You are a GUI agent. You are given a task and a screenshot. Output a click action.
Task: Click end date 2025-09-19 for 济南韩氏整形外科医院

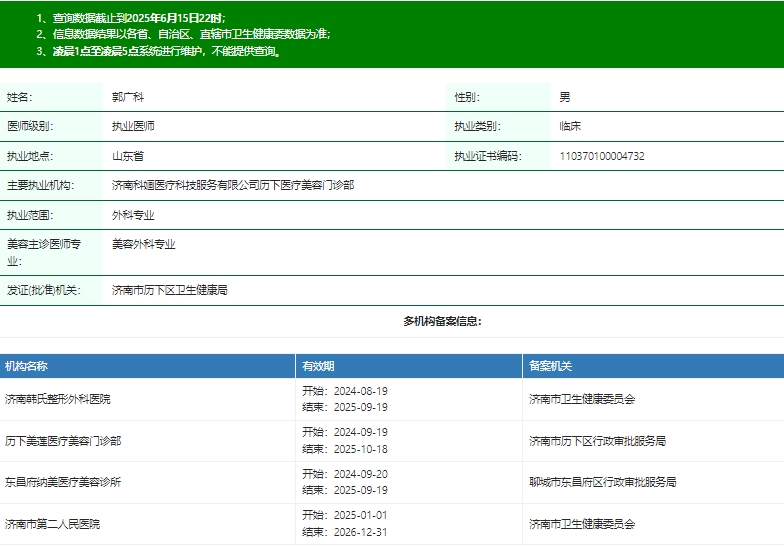coord(361,407)
